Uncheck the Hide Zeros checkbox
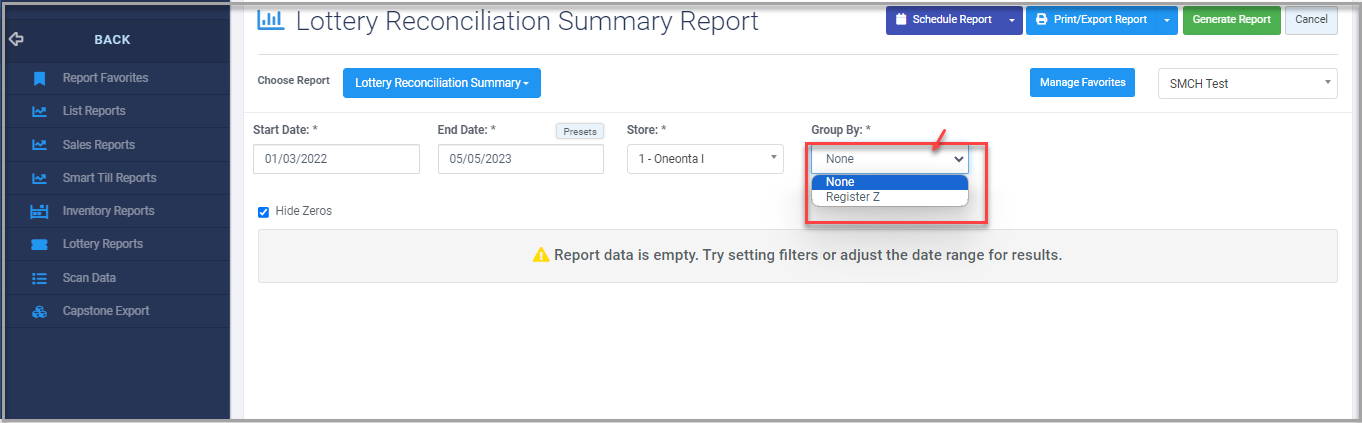The height and width of the screenshot is (423, 1362). point(264,212)
